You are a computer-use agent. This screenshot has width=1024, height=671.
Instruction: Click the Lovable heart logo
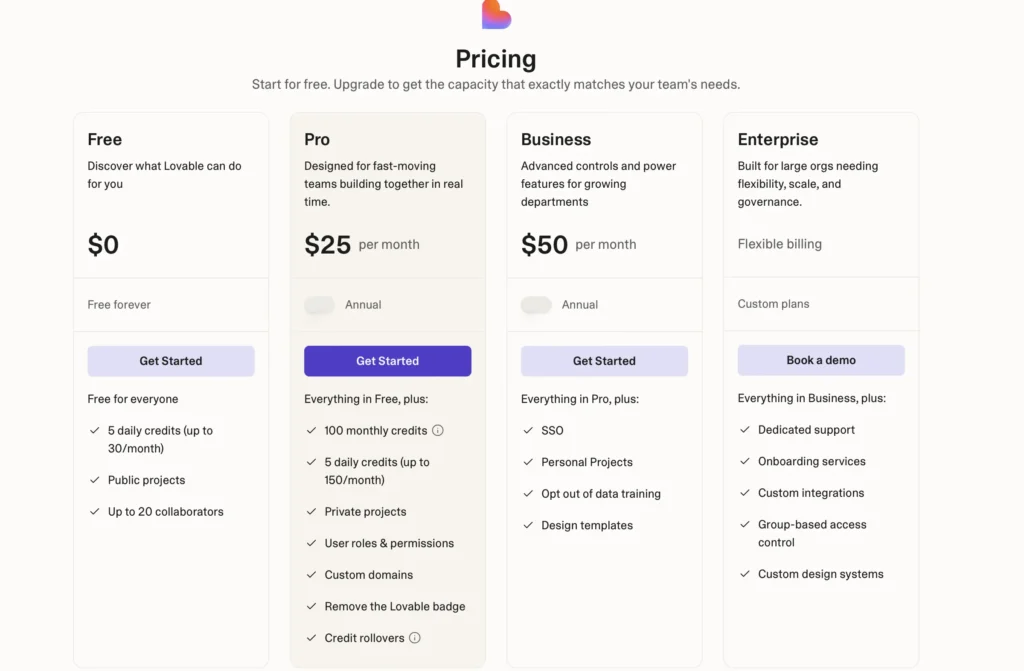[496, 14]
